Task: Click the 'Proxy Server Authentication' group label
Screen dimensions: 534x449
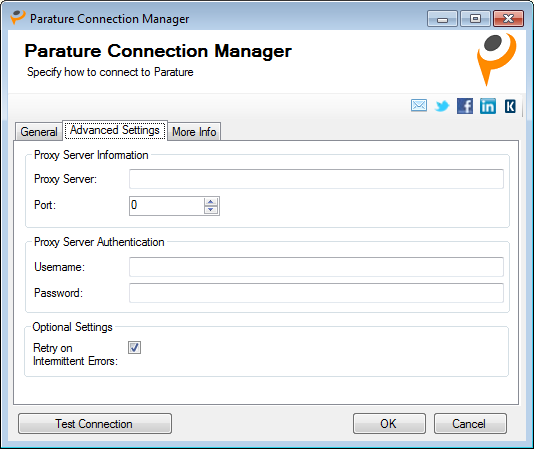Action: coord(99,242)
